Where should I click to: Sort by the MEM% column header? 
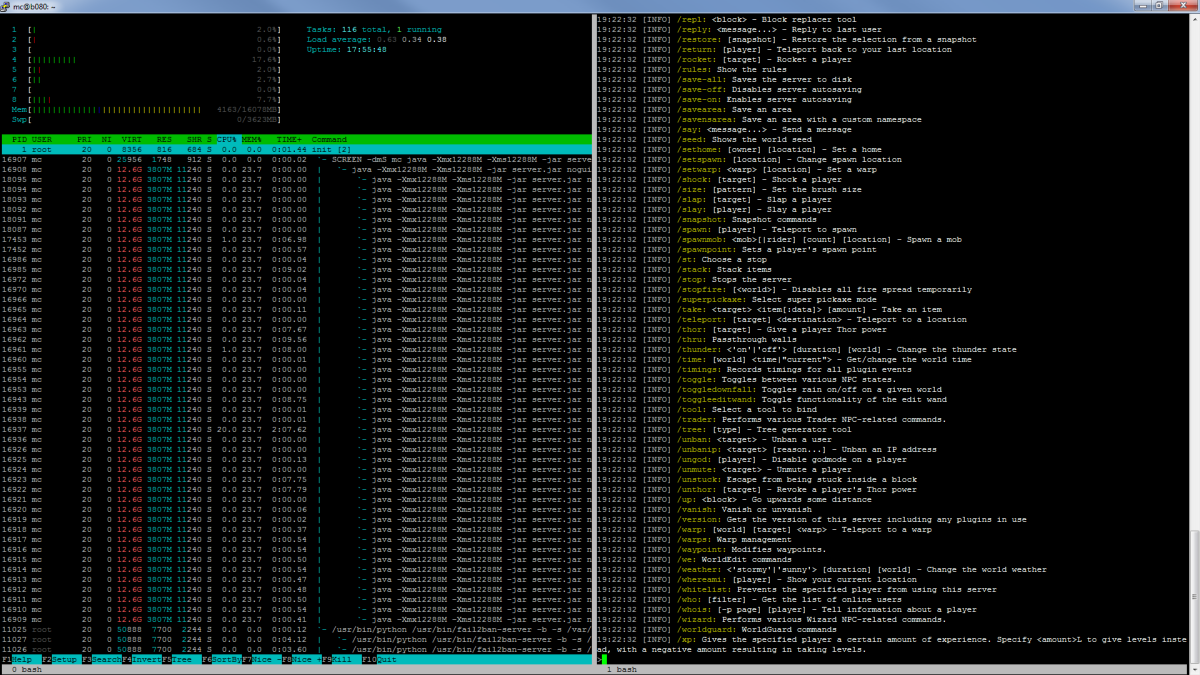251,140
